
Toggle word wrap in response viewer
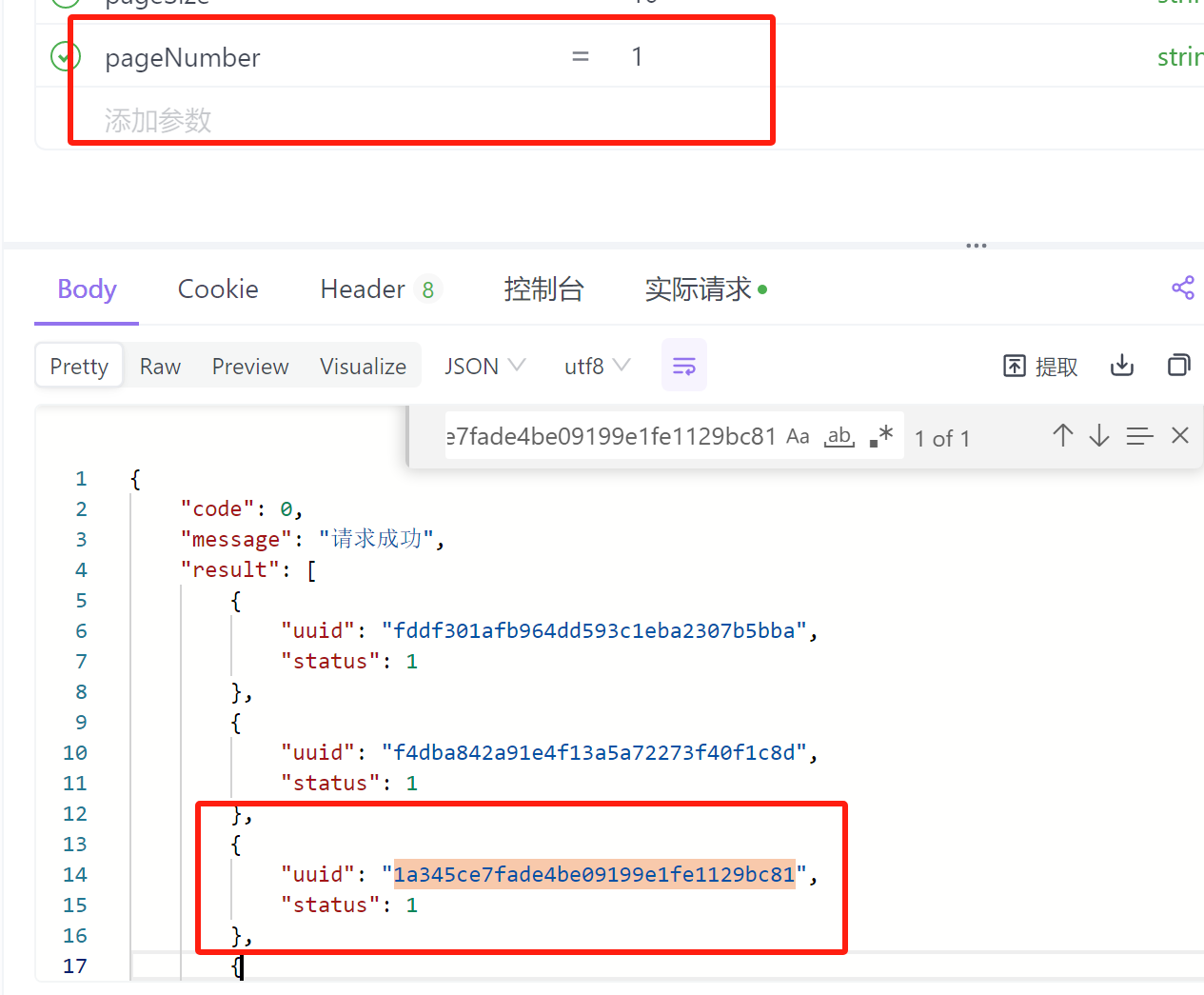tap(683, 366)
